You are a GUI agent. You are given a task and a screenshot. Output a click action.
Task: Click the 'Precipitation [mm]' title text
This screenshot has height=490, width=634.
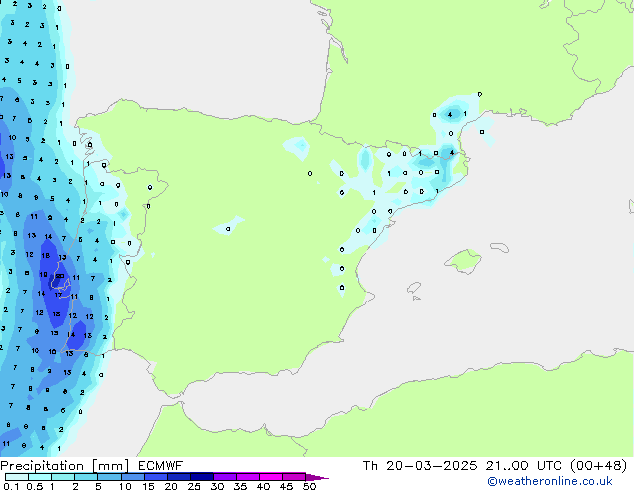click(61, 465)
